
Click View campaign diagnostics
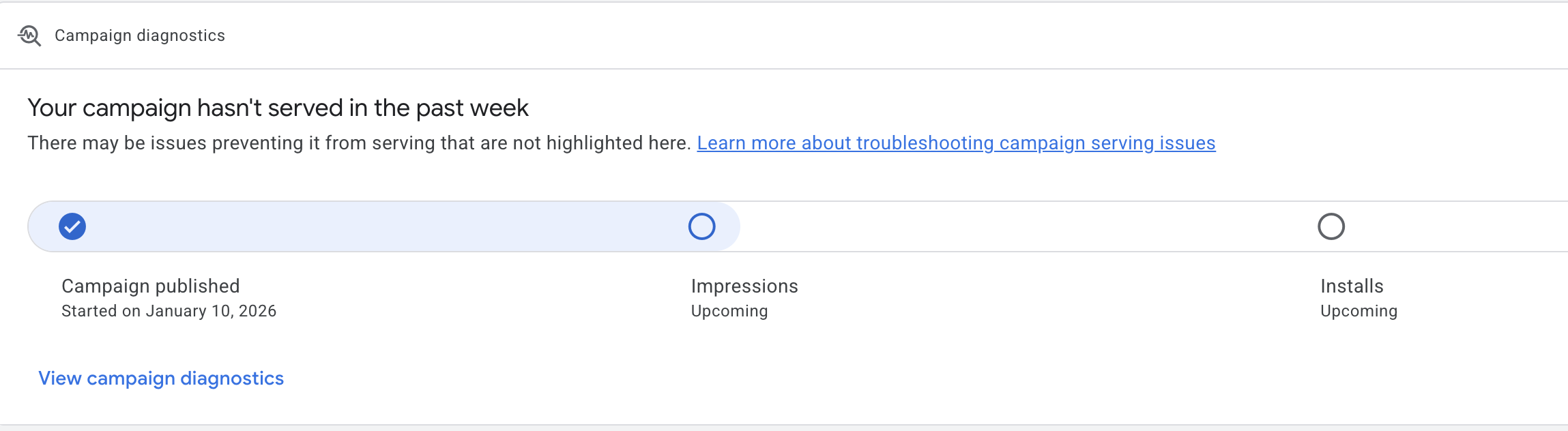(x=161, y=378)
